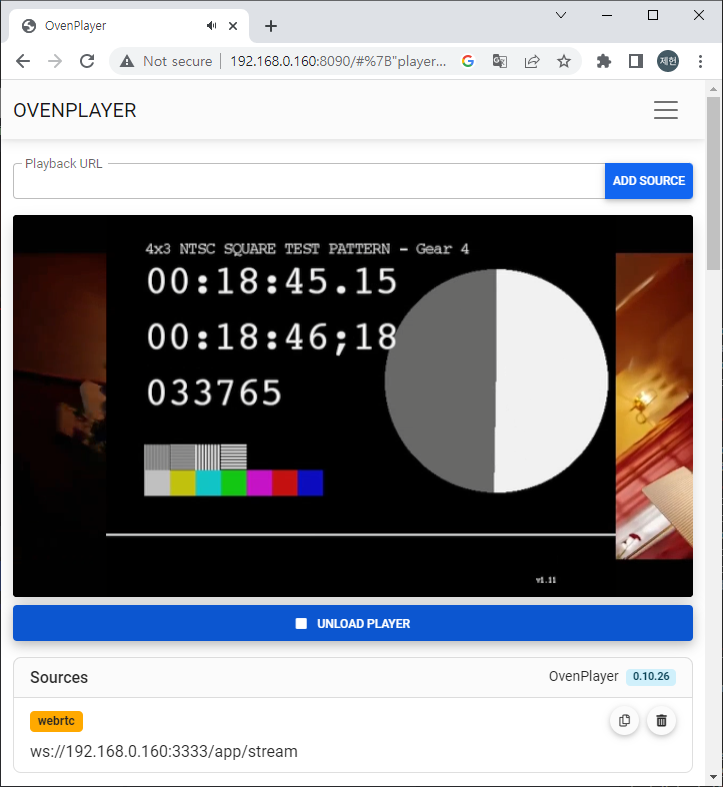Open the browser extensions puzzle icon
The width and height of the screenshot is (723, 787).
(x=604, y=61)
